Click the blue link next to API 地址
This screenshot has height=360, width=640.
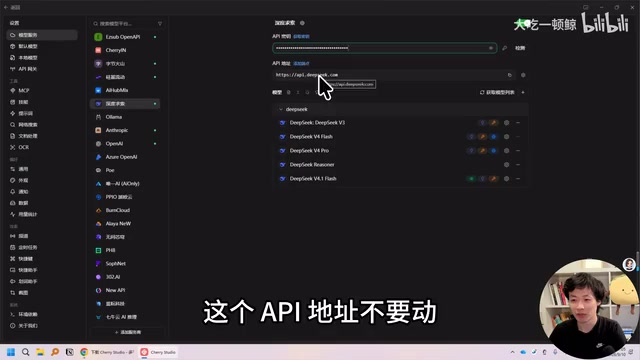point(301,64)
